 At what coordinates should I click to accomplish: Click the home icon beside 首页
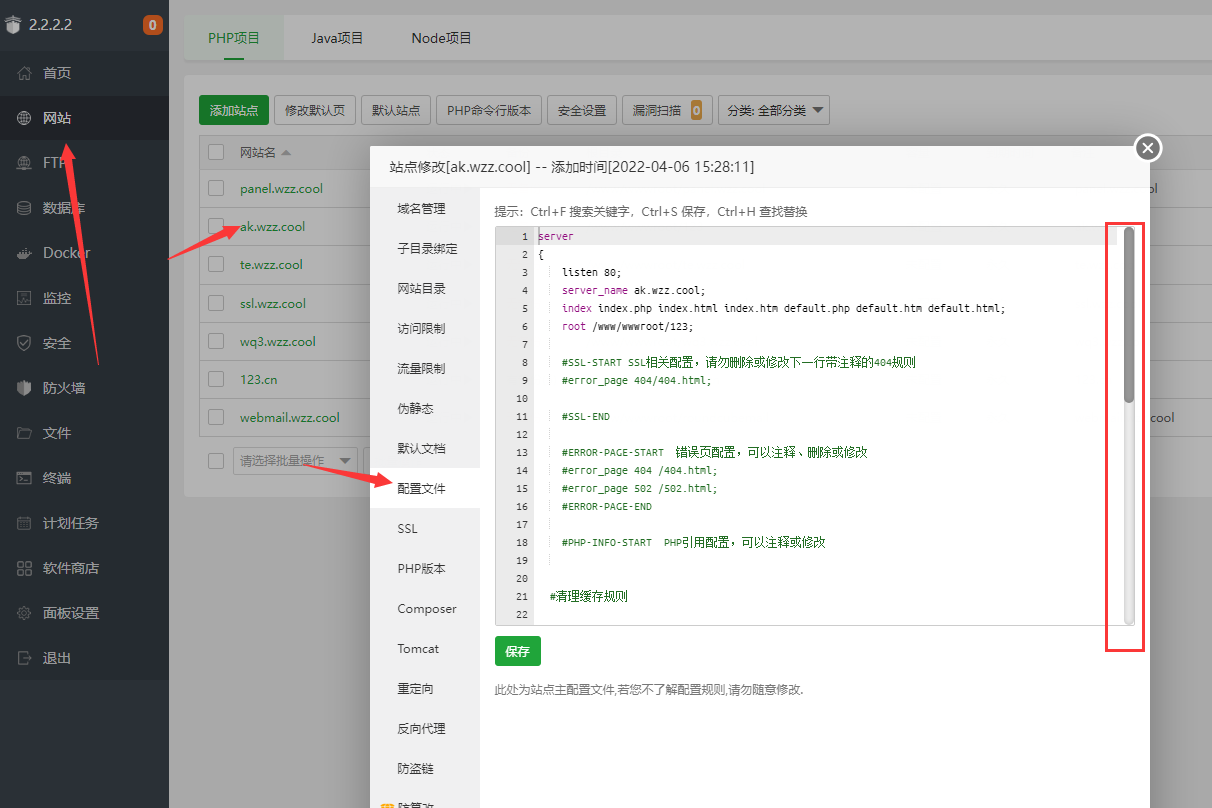[x=25, y=73]
